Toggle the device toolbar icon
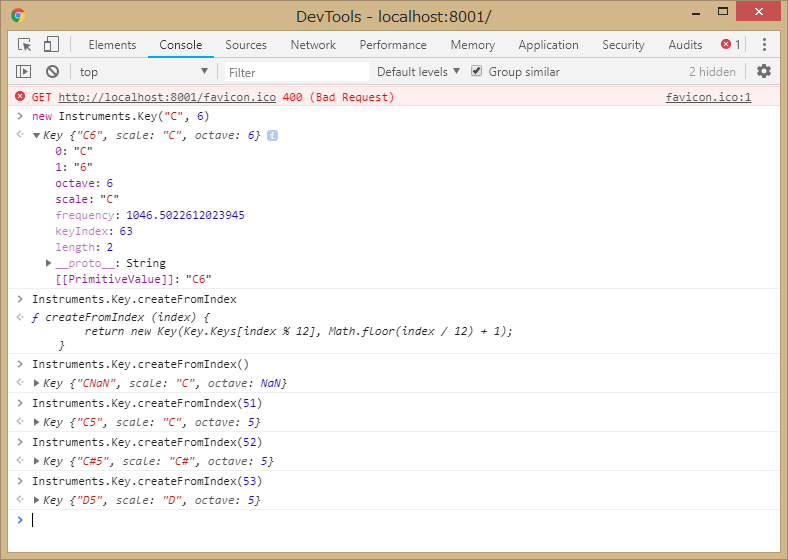This screenshot has width=788, height=560. (x=51, y=45)
